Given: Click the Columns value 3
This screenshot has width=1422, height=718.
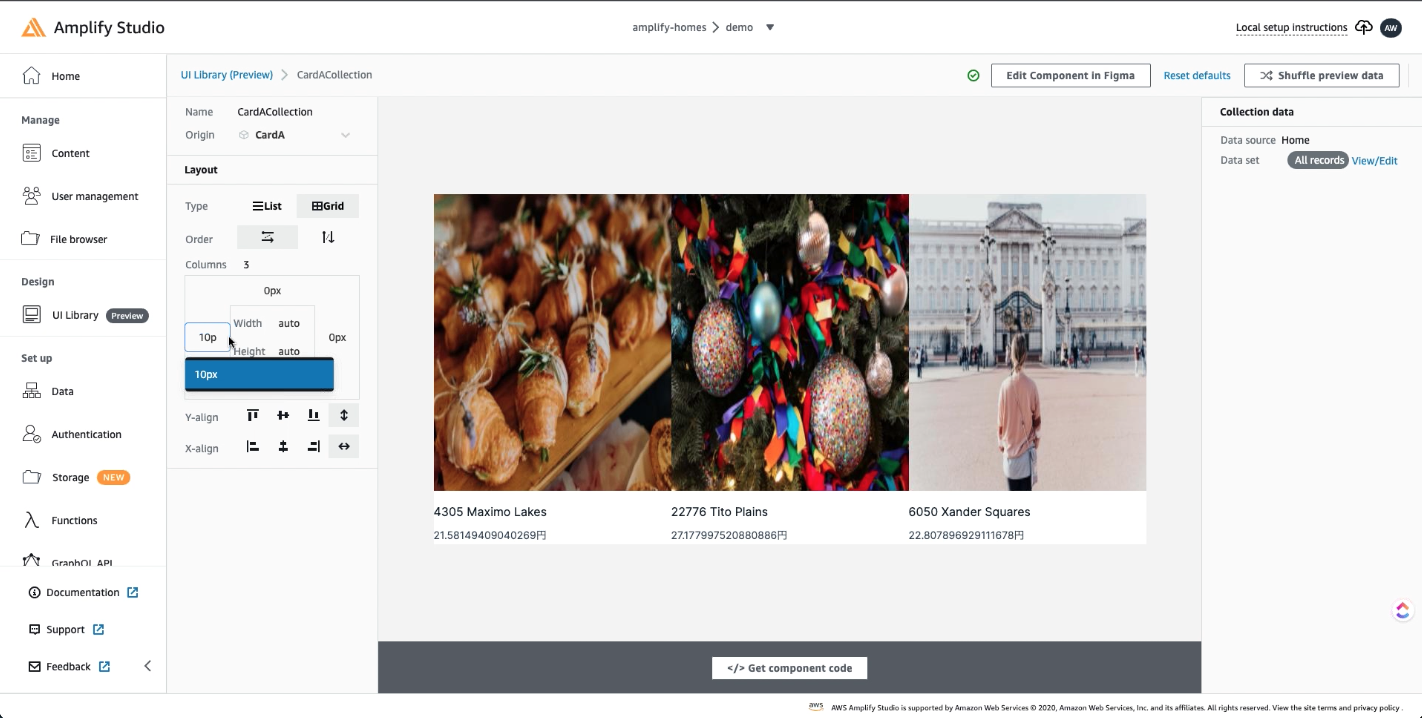Looking at the screenshot, I should pyautogui.click(x=246, y=265).
